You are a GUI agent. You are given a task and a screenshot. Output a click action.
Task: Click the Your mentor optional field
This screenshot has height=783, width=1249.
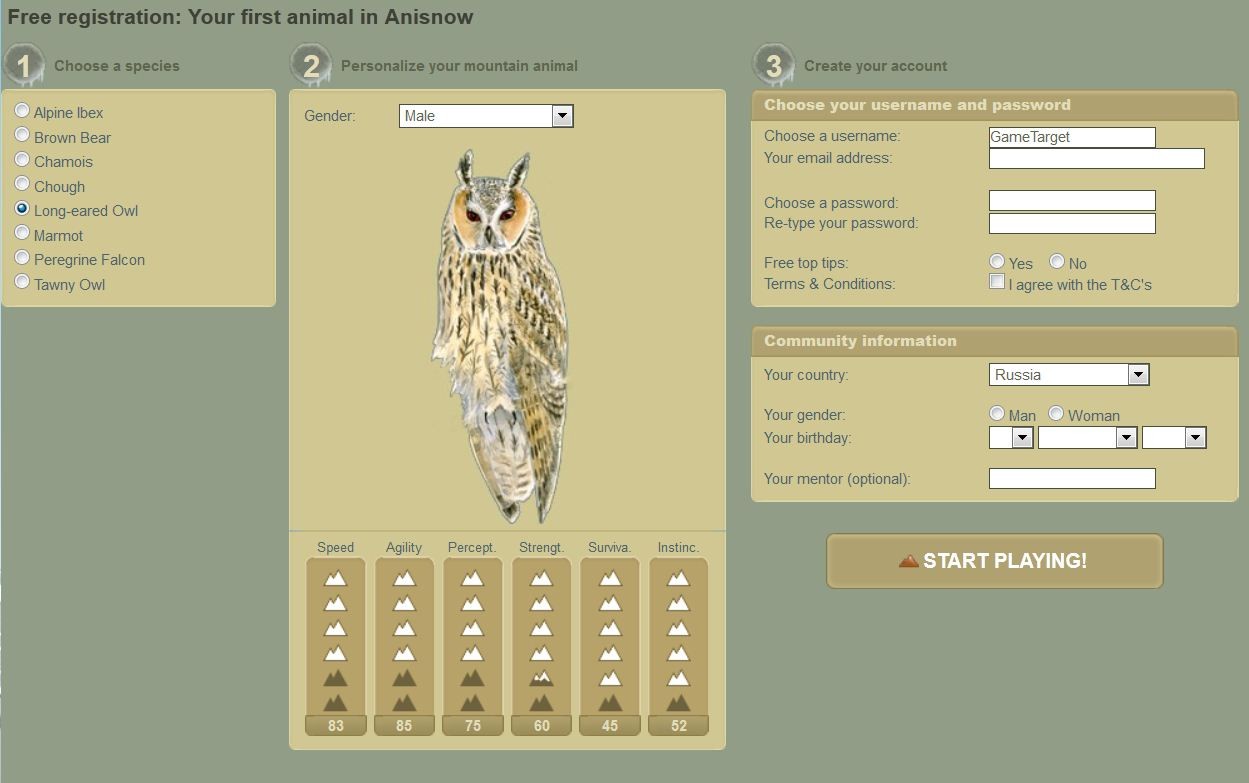1072,479
